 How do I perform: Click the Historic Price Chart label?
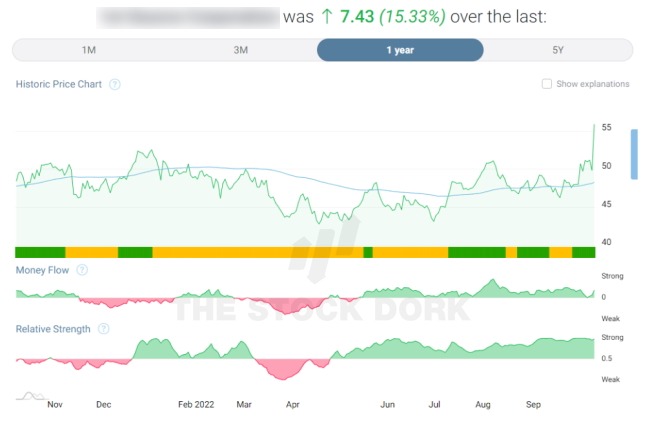coord(59,84)
